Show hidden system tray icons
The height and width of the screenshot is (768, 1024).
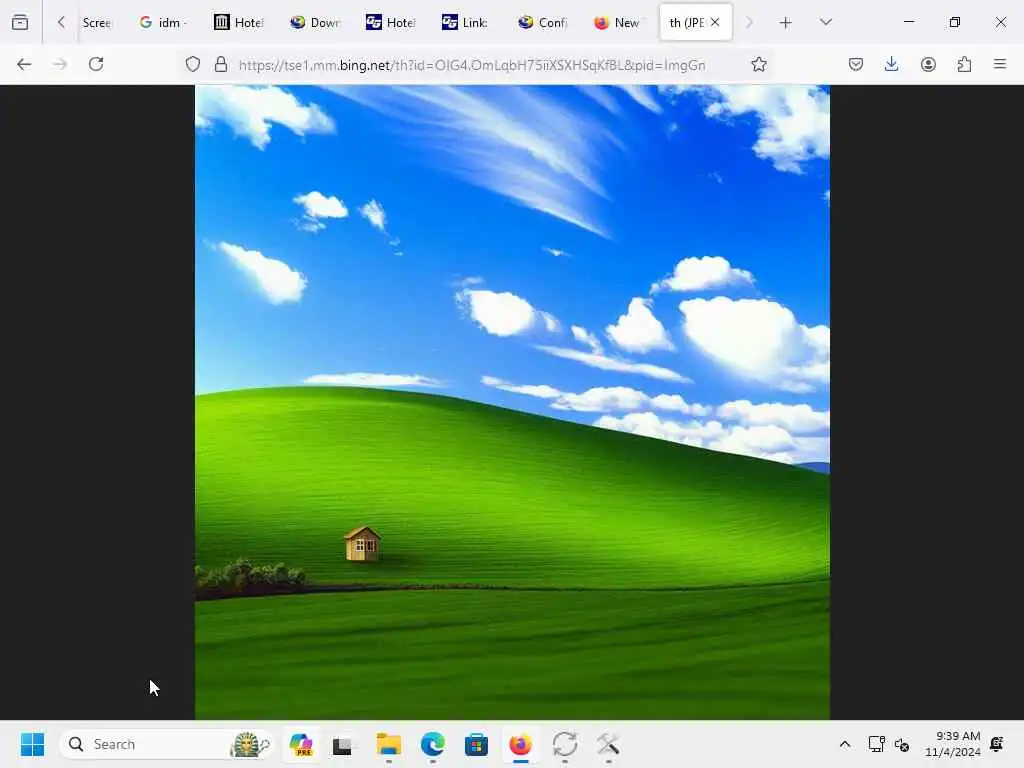tap(844, 744)
